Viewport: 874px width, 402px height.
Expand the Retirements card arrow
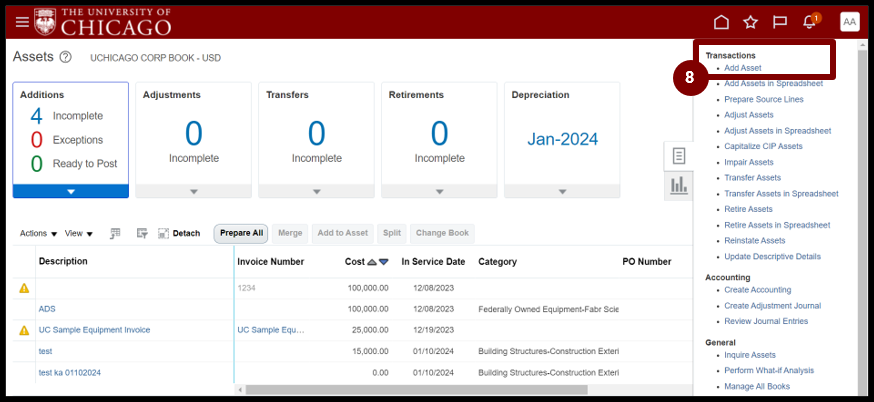point(439,192)
